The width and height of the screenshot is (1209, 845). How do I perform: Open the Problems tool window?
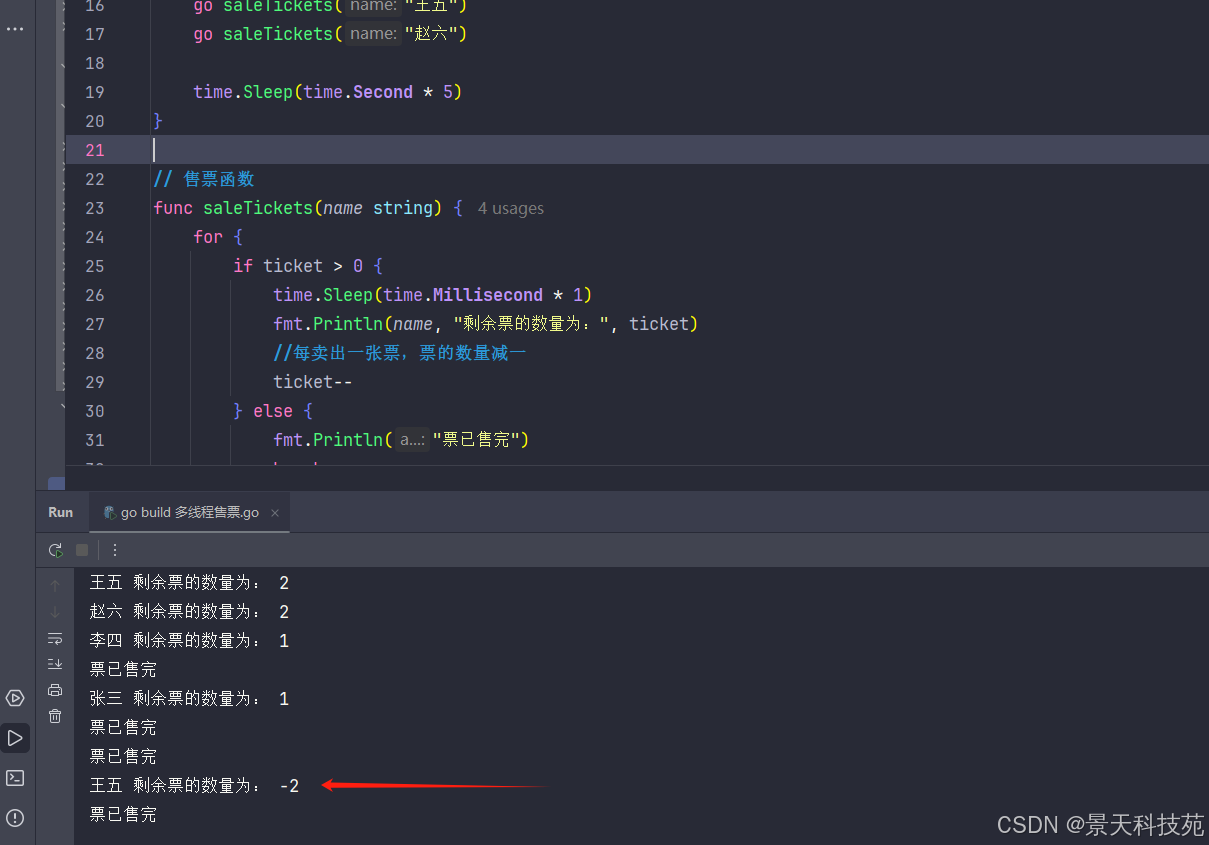15,817
